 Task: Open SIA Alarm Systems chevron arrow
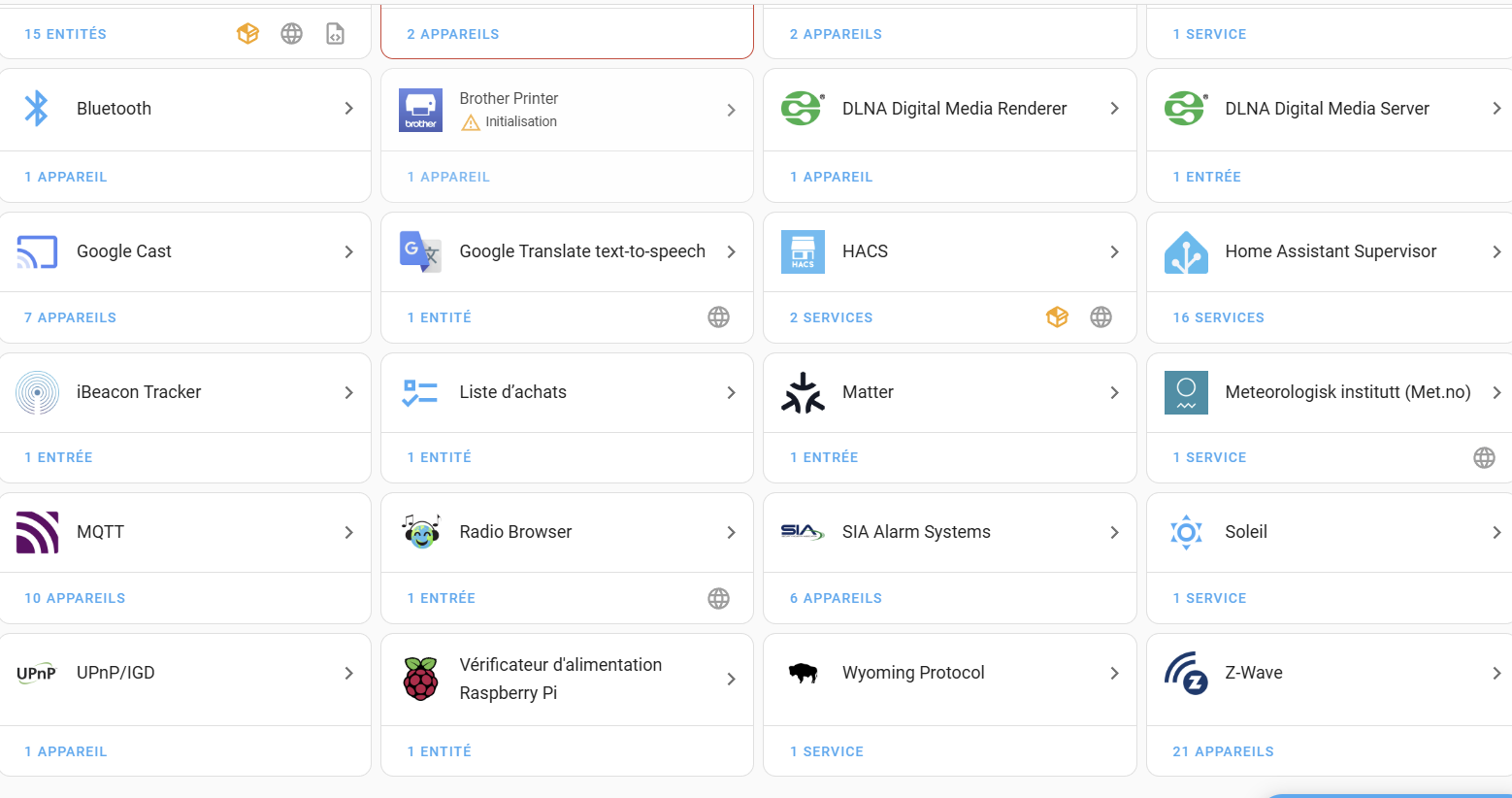(1114, 532)
